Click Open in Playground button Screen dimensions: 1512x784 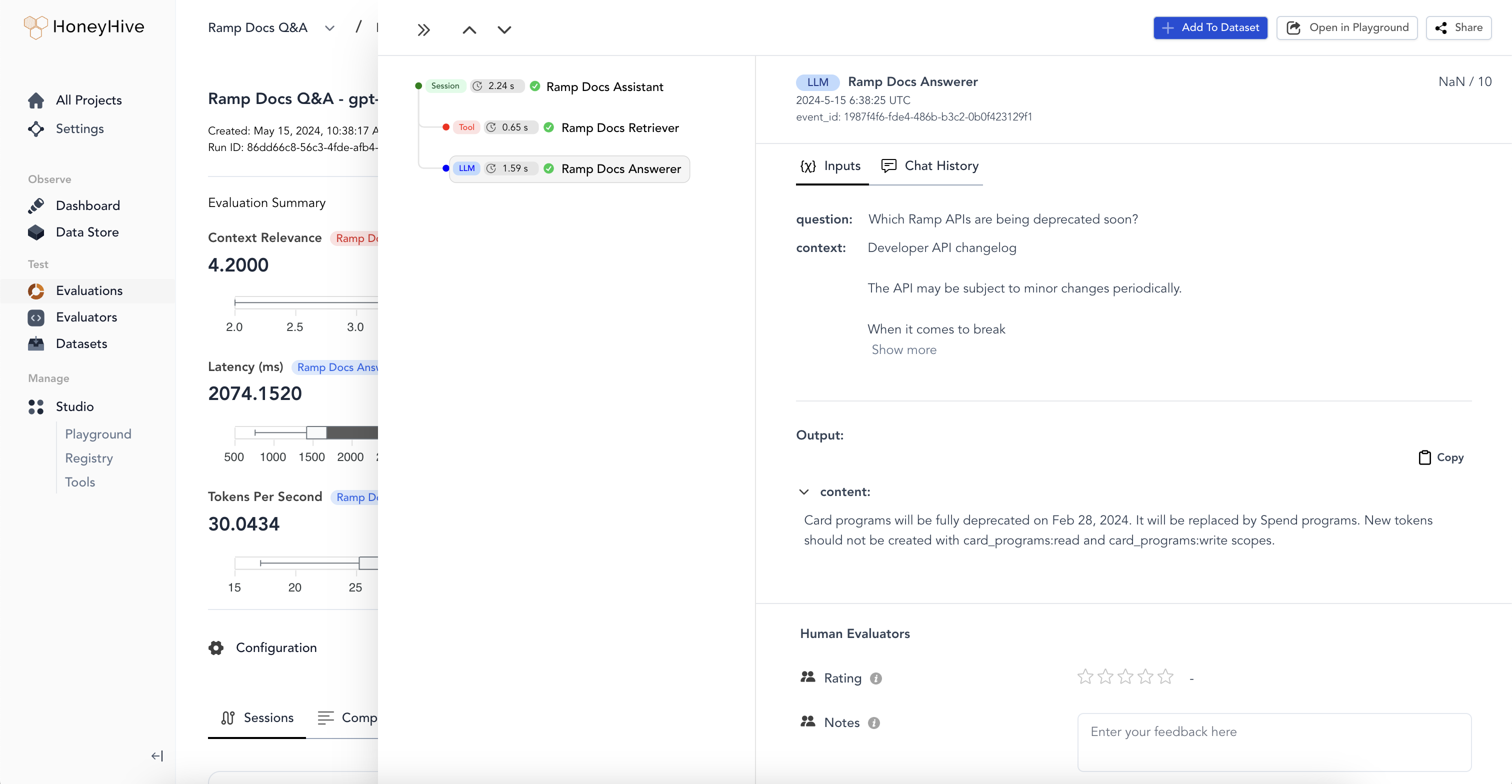(1346, 27)
